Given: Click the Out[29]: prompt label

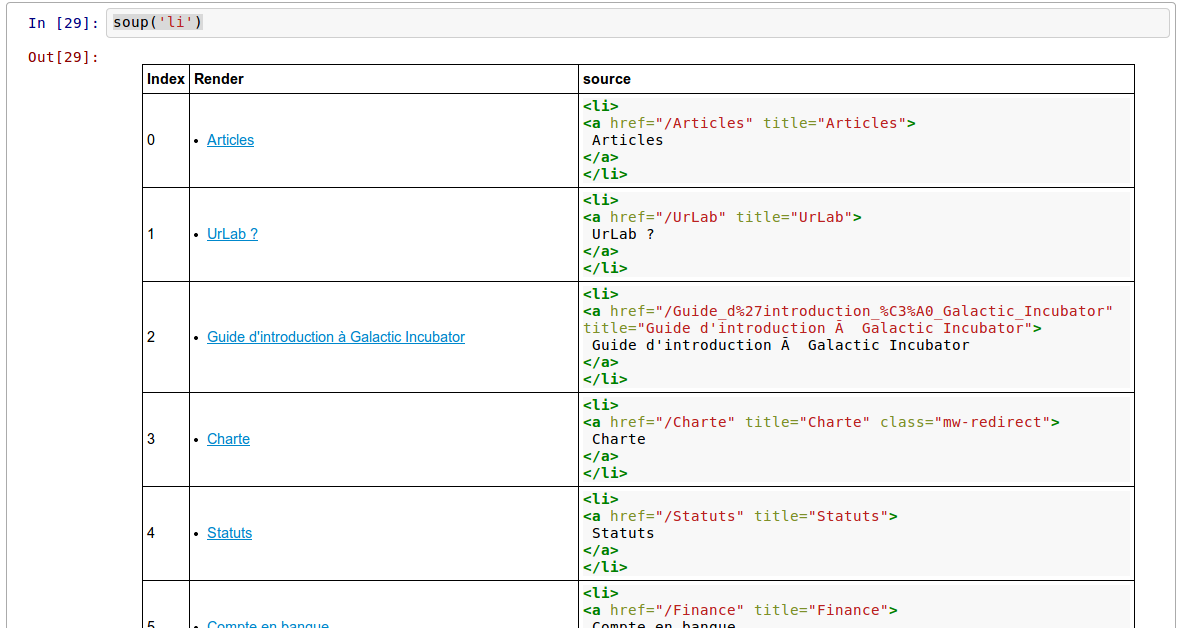Looking at the screenshot, I should click(63, 57).
